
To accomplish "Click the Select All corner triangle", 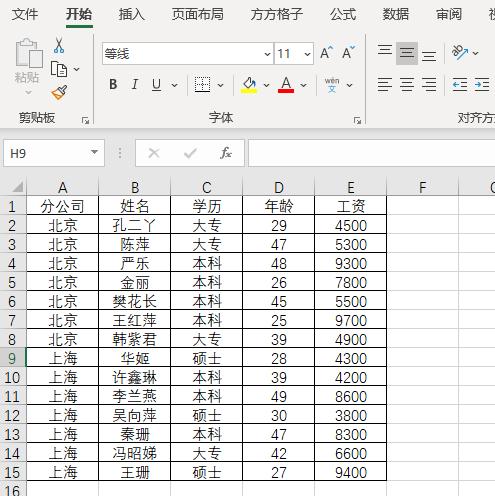I will [x=17, y=187].
